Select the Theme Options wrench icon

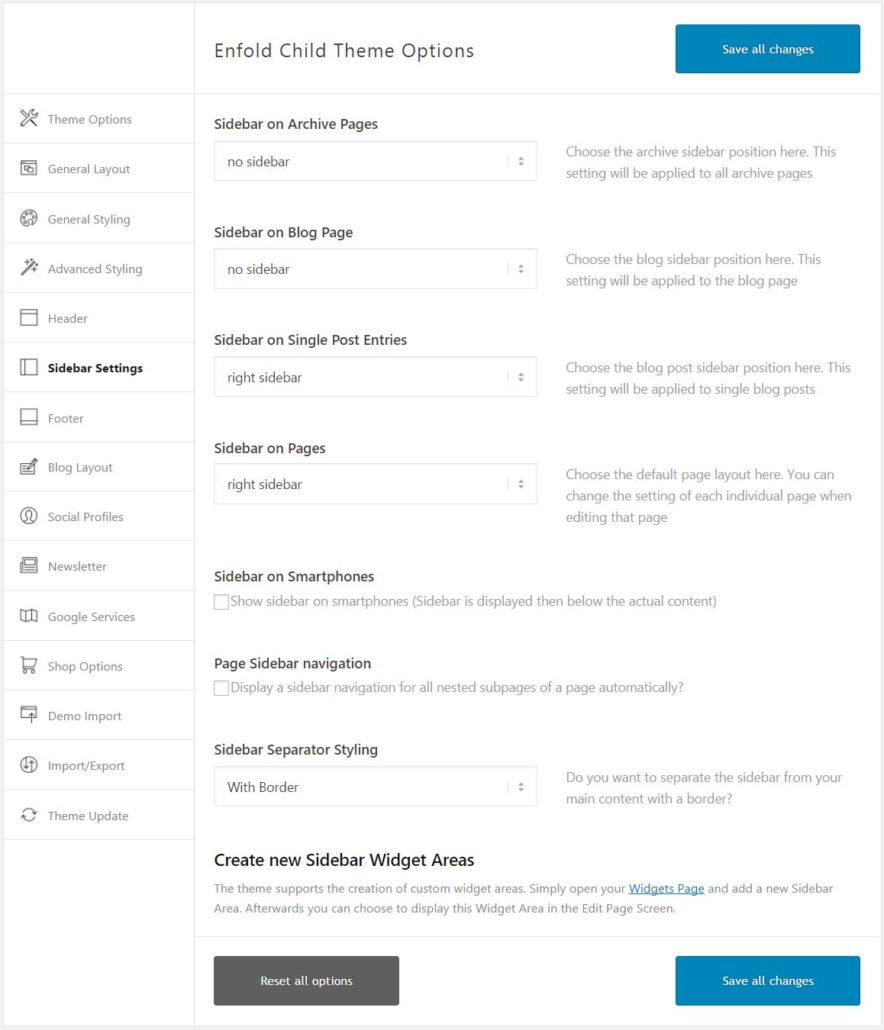(x=27, y=118)
